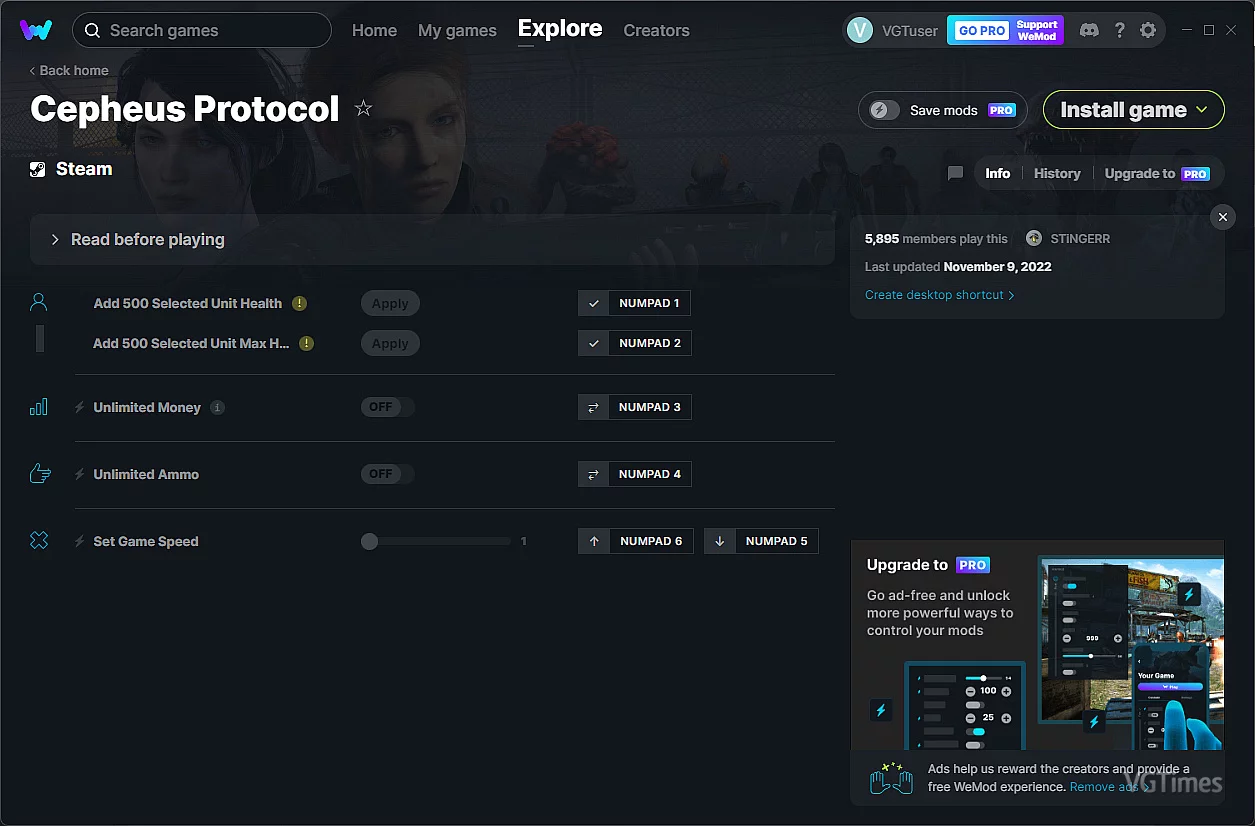Click the NUMPAD 5 hotkey label

(x=777, y=541)
